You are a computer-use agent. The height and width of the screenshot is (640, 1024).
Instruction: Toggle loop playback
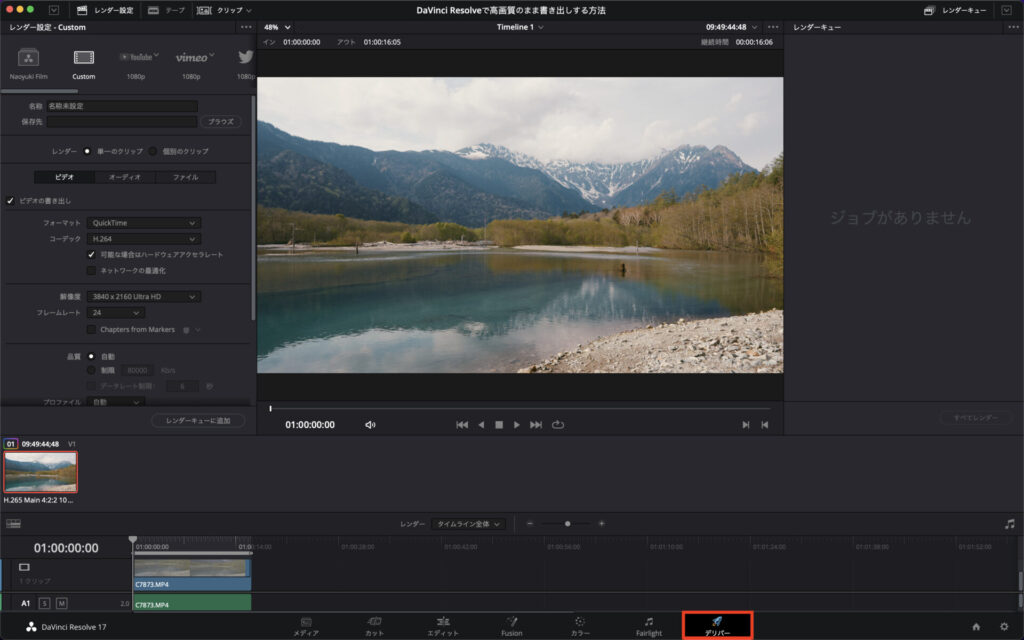[x=558, y=424]
